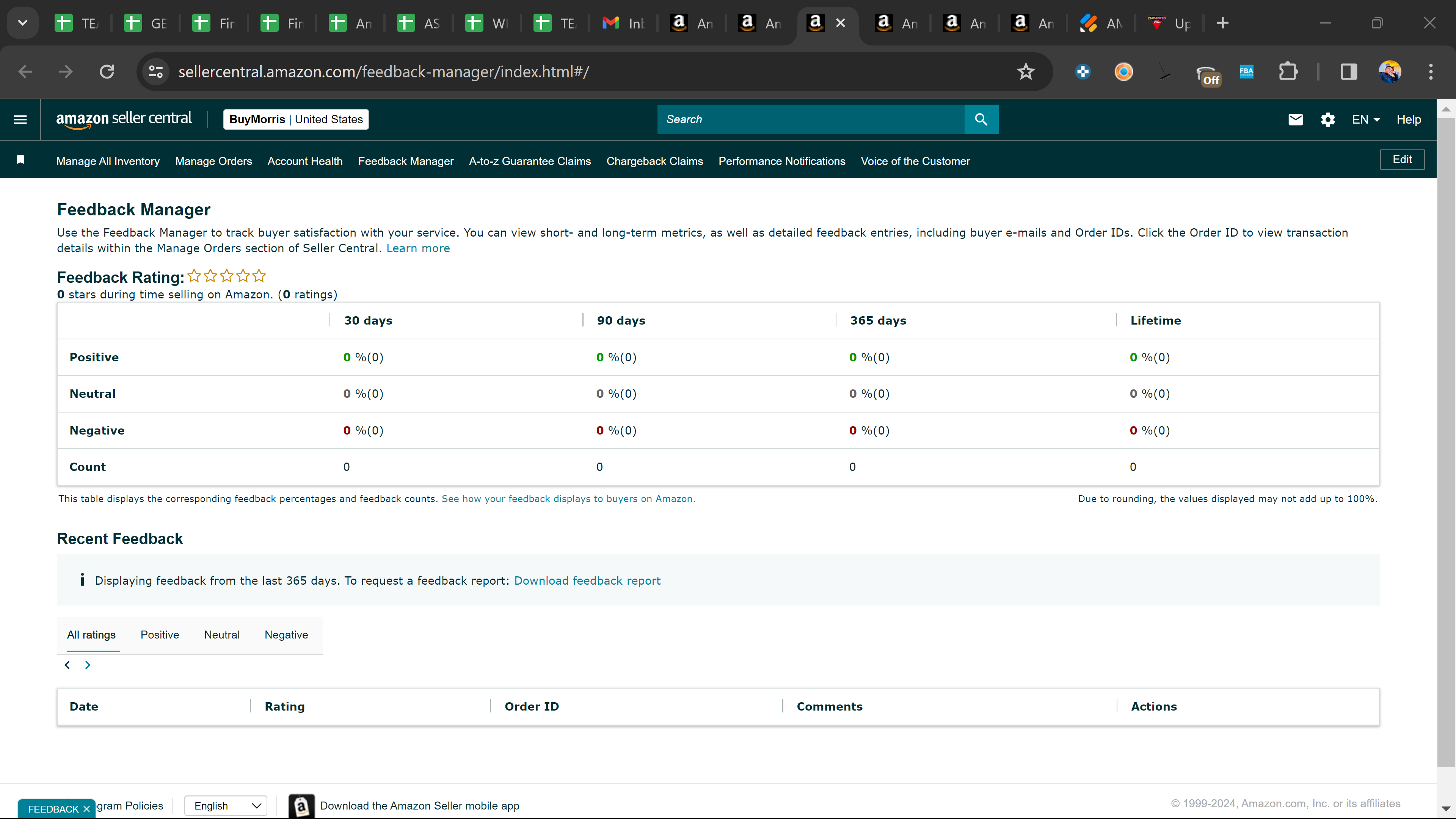Open a new browser tab

[x=1222, y=23]
